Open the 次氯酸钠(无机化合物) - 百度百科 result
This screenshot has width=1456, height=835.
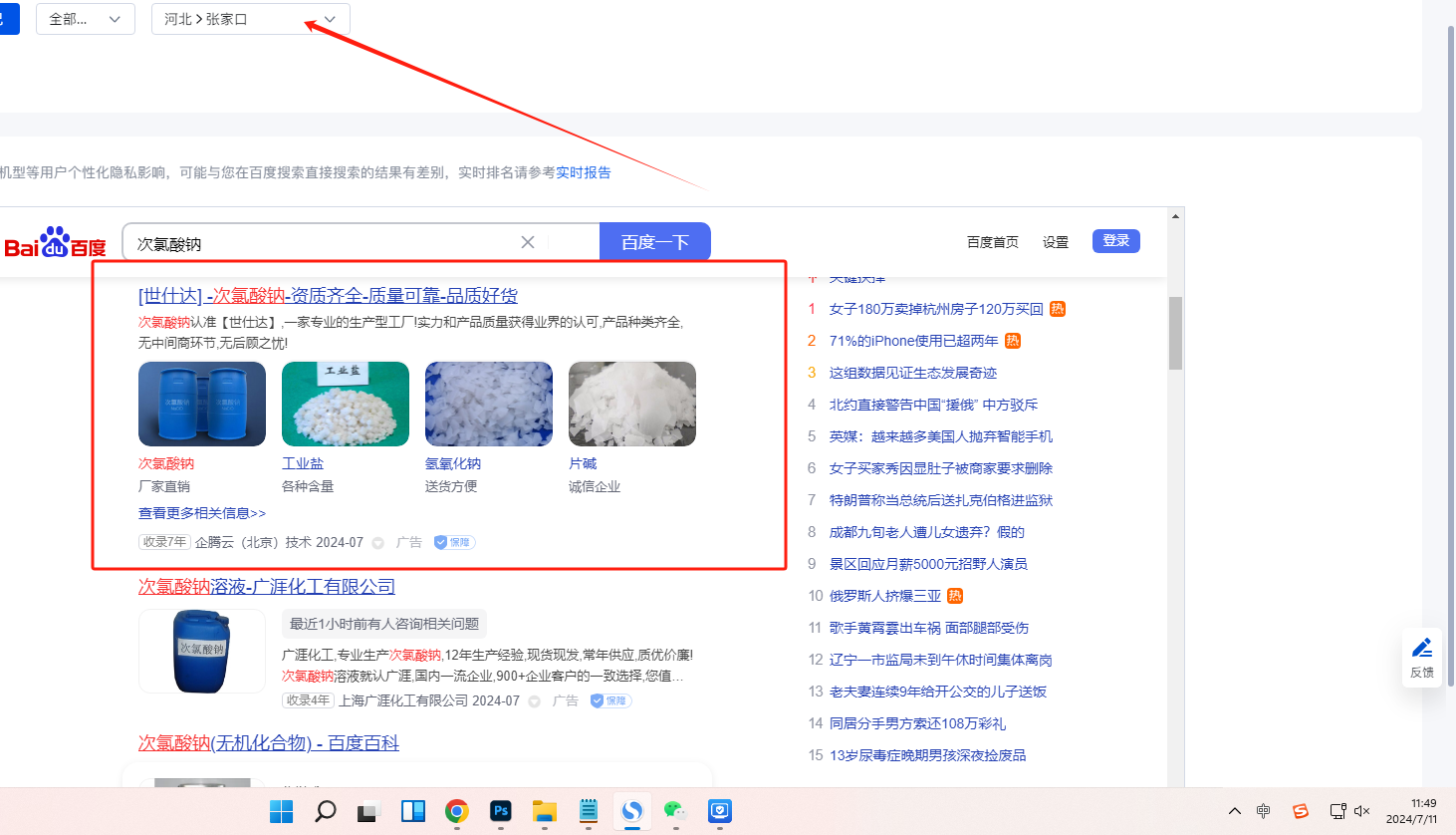coord(269,743)
